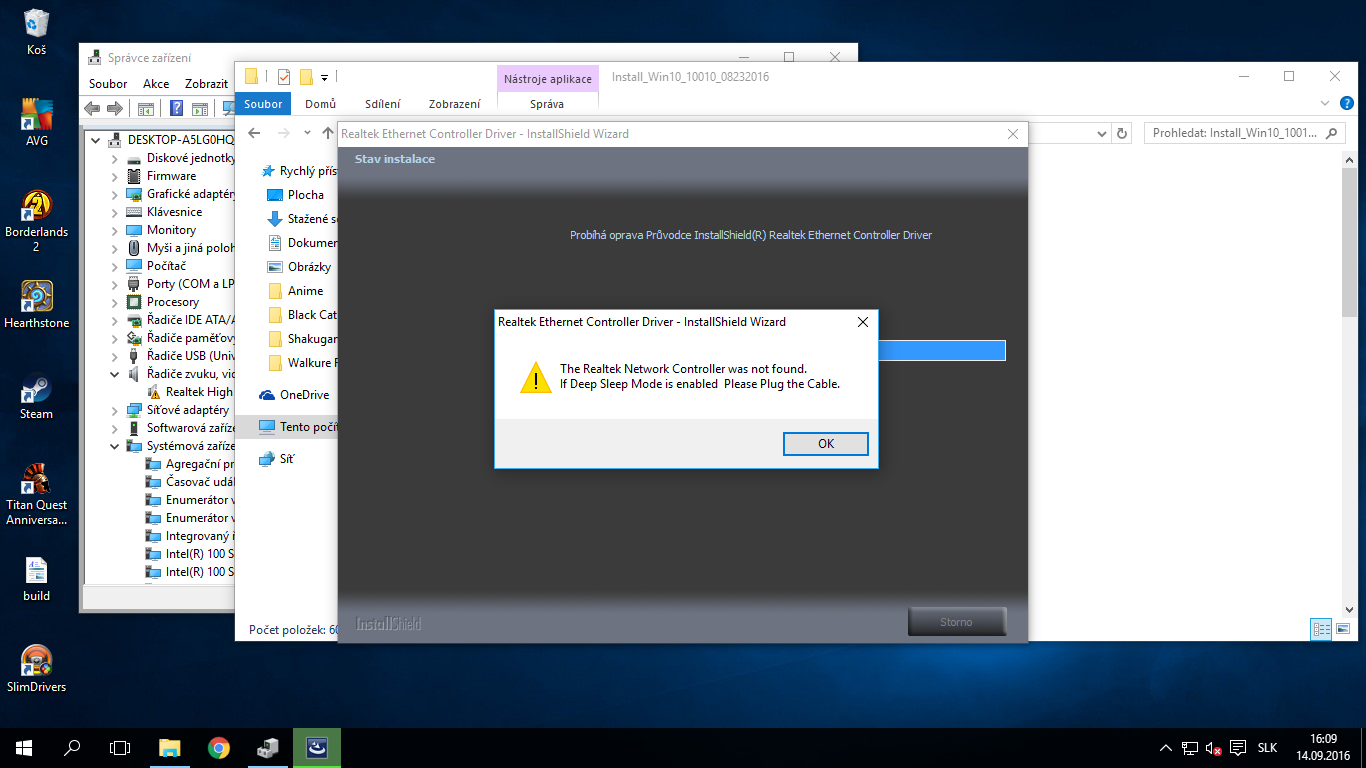Image resolution: width=1366 pixels, height=768 pixels.
Task: Click the blue help icon in Explorer ribbon
Action: pyautogui.click(x=1347, y=103)
